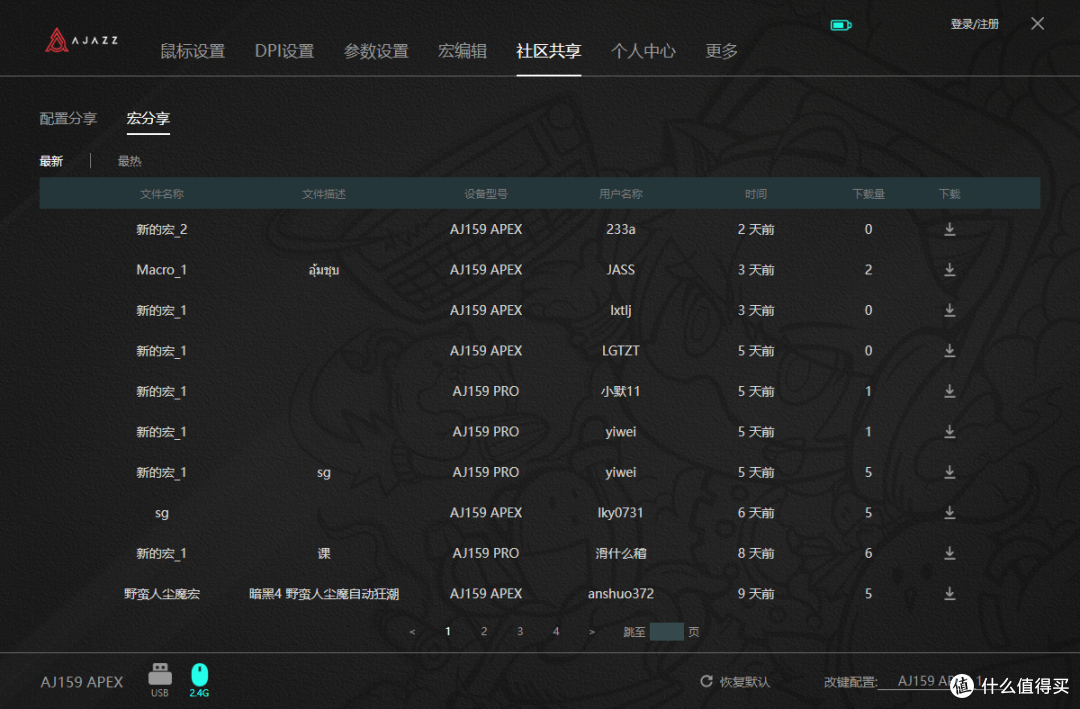Click the username LGTZT
This screenshot has height=709, width=1080.
(x=621, y=351)
